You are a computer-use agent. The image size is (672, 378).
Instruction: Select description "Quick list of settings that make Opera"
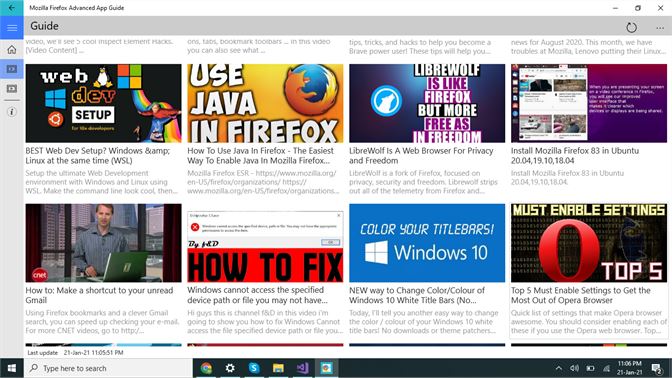589,322
